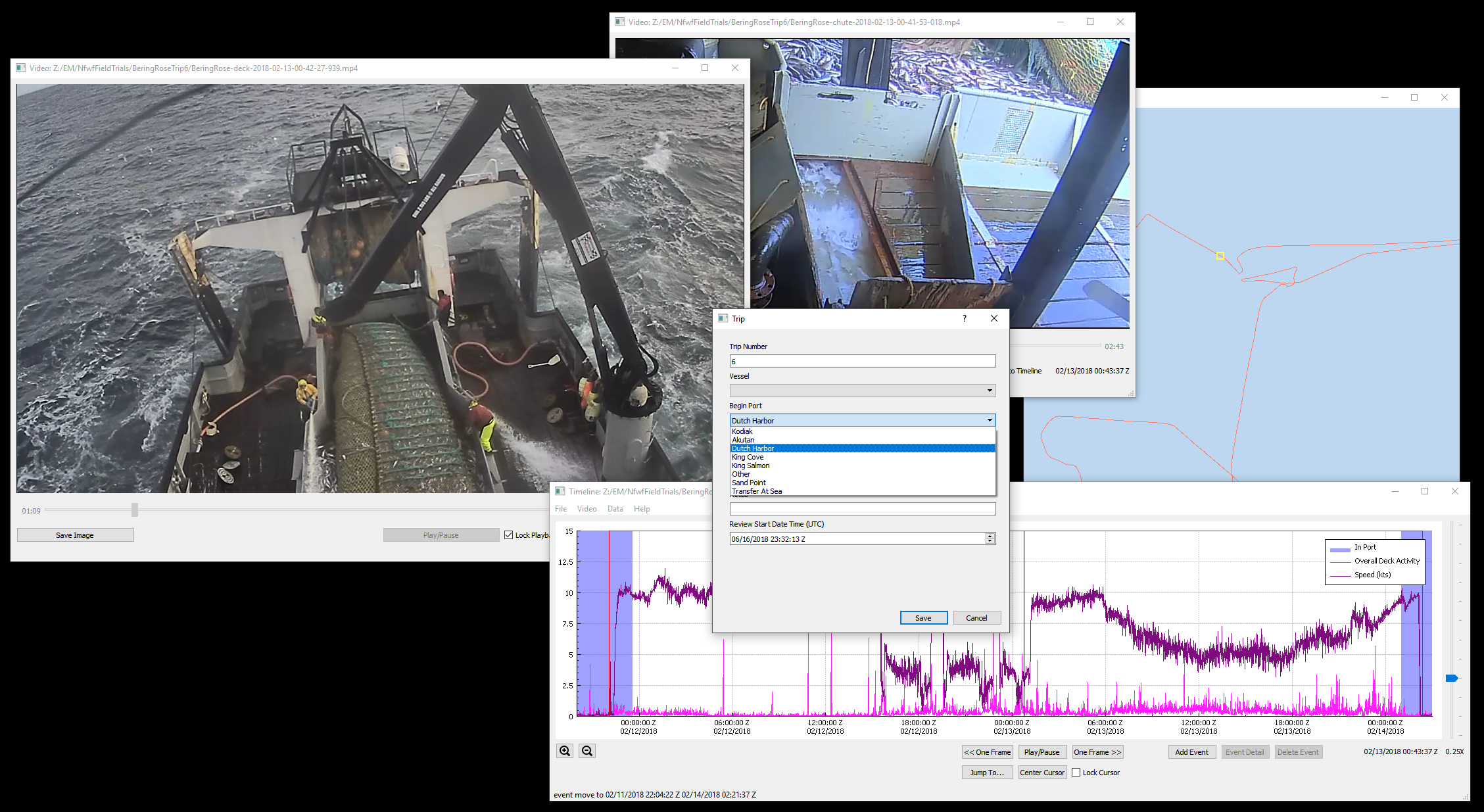Open the Jump To... dialog
The image size is (1484, 812).
click(x=987, y=773)
